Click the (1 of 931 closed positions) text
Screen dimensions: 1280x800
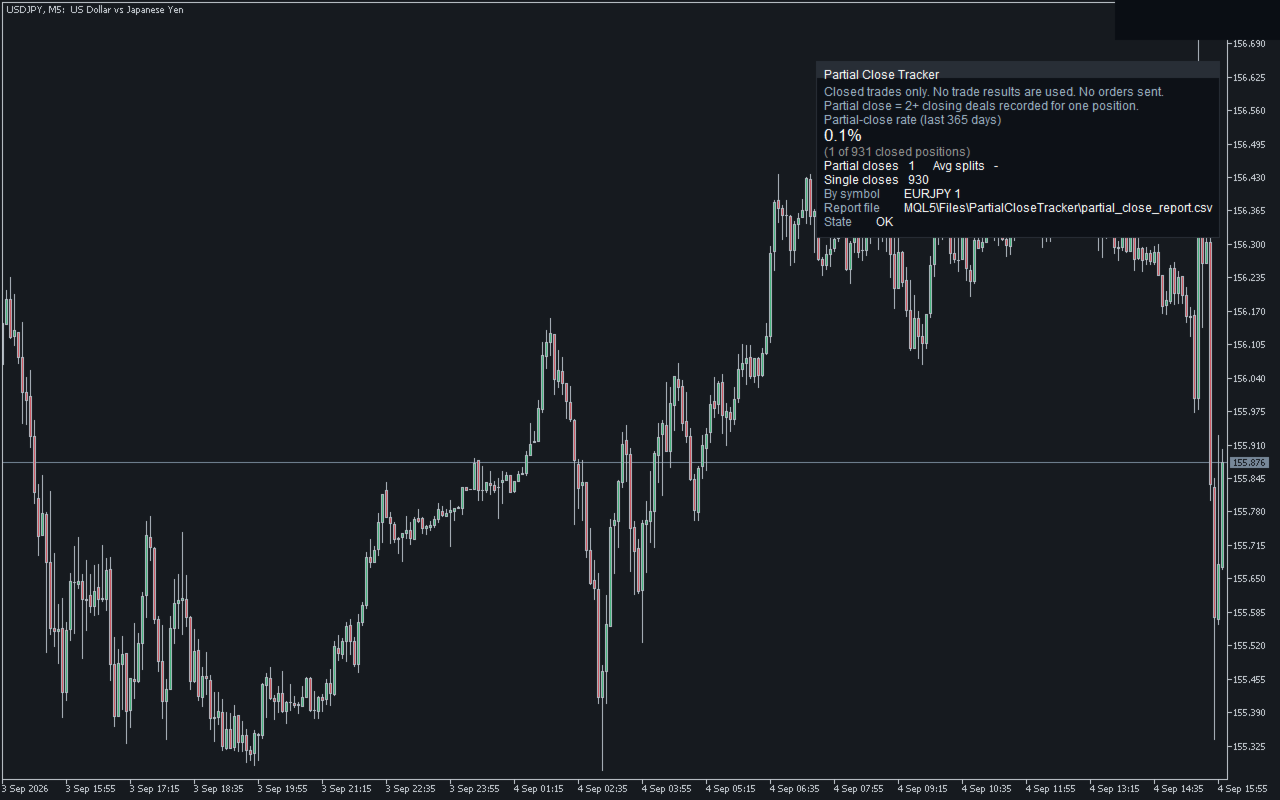[x=897, y=152]
